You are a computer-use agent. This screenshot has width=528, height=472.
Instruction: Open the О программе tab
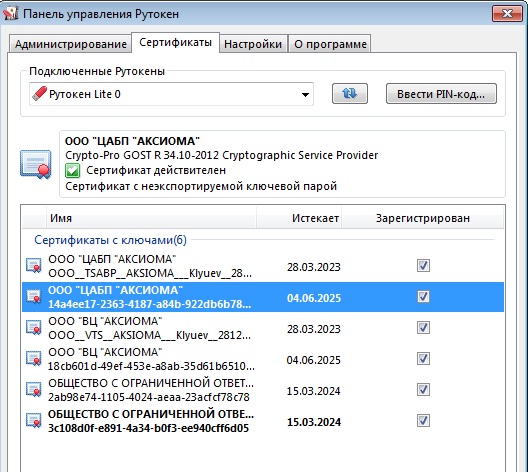[x=330, y=44]
